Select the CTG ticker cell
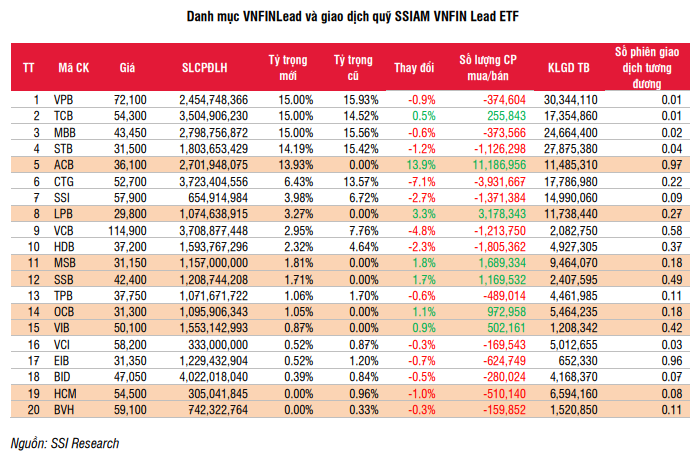Image resolution: width=694 pixels, height=458 pixels. pyautogui.click(x=64, y=181)
